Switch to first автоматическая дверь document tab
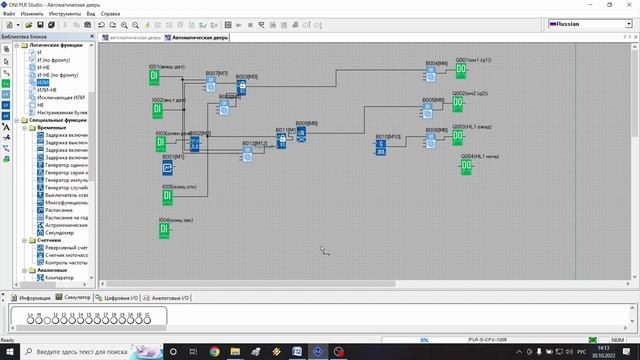Screen dimensions: 640x360 pos(131,38)
